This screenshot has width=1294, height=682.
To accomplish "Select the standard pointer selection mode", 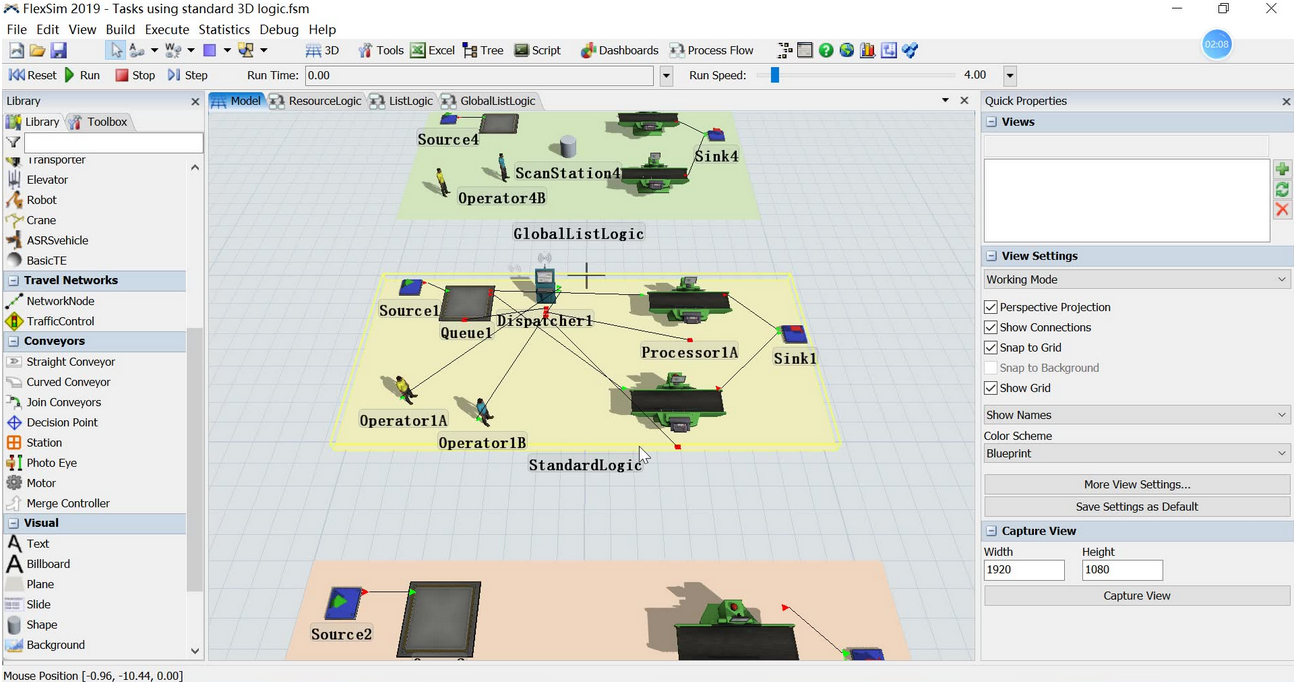I will coord(116,50).
